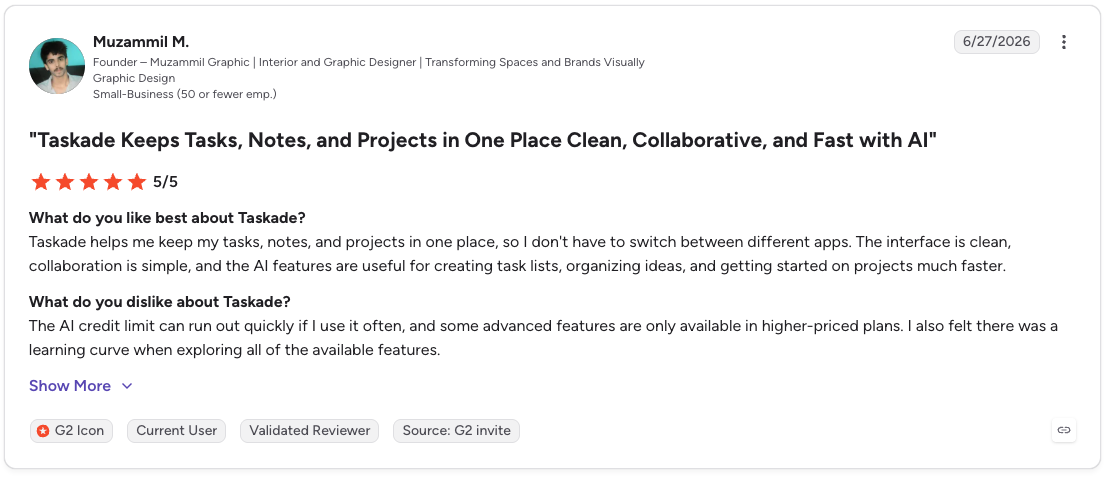Copy the review link via chain icon
Screen dimensions: 1106x482
pos(1064,430)
